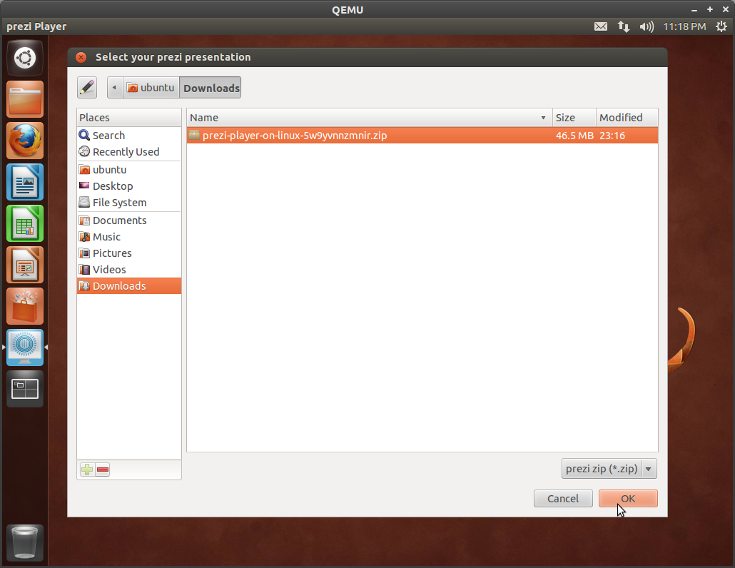Open Recently Used in Places
The height and width of the screenshot is (568, 735).
coord(129,152)
